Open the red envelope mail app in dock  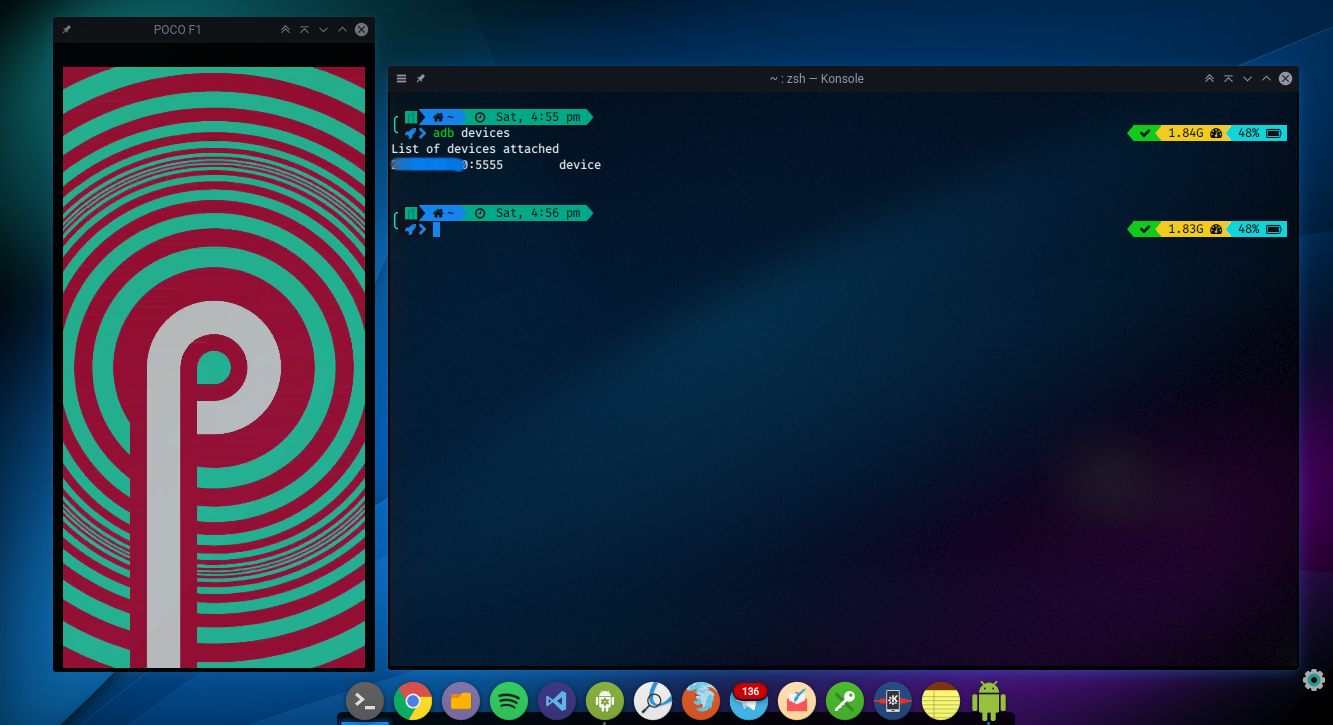pos(797,701)
